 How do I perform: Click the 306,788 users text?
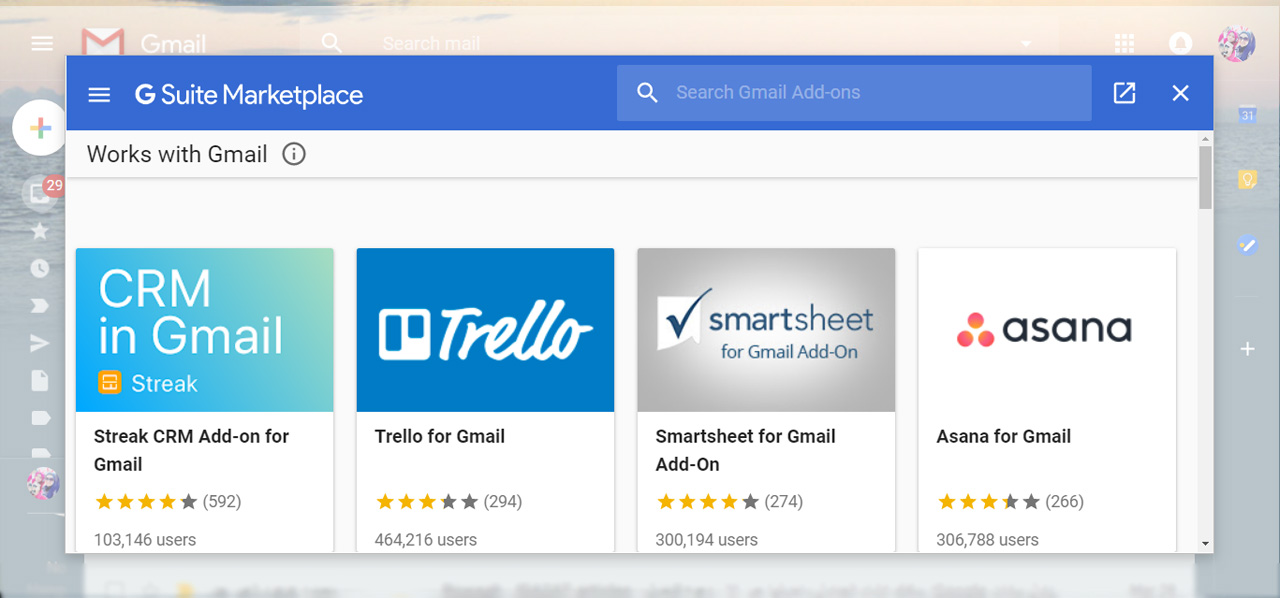pos(988,539)
